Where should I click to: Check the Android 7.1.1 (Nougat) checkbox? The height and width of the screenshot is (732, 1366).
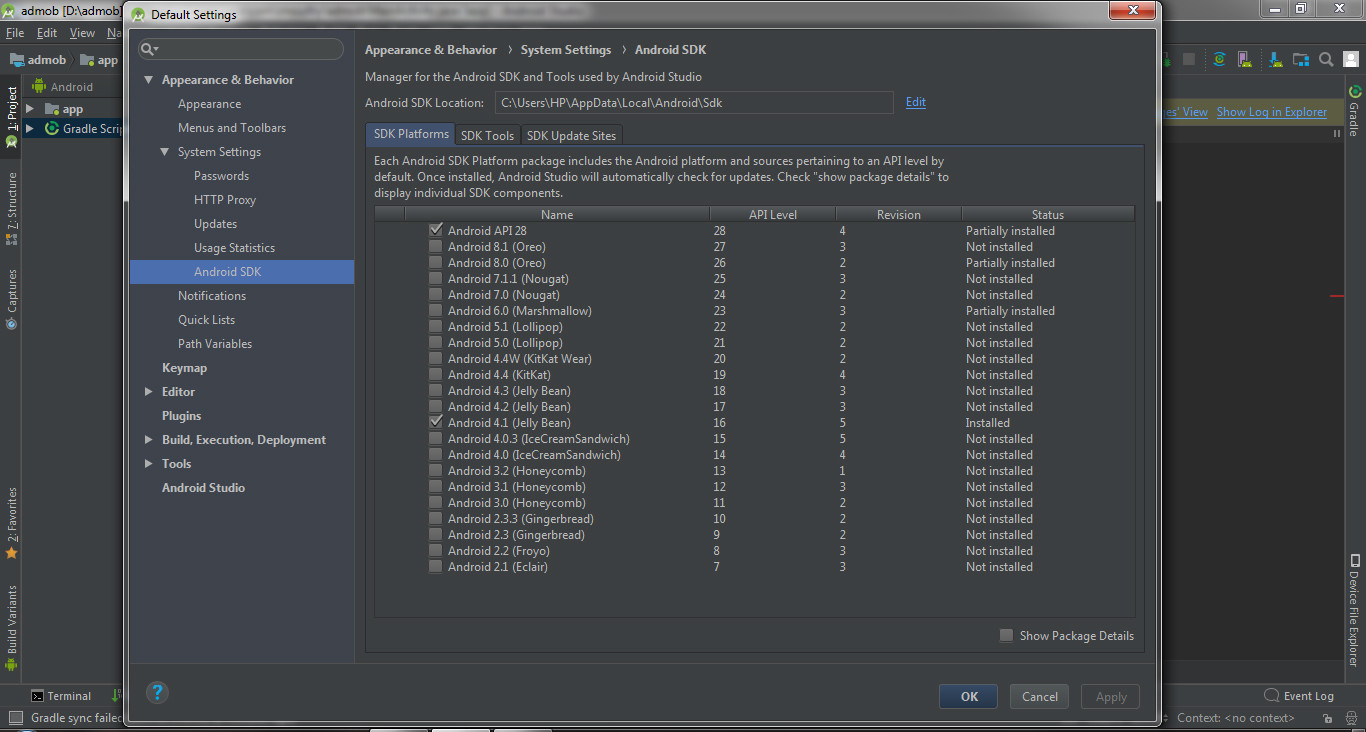pyautogui.click(x=435, y=278)
